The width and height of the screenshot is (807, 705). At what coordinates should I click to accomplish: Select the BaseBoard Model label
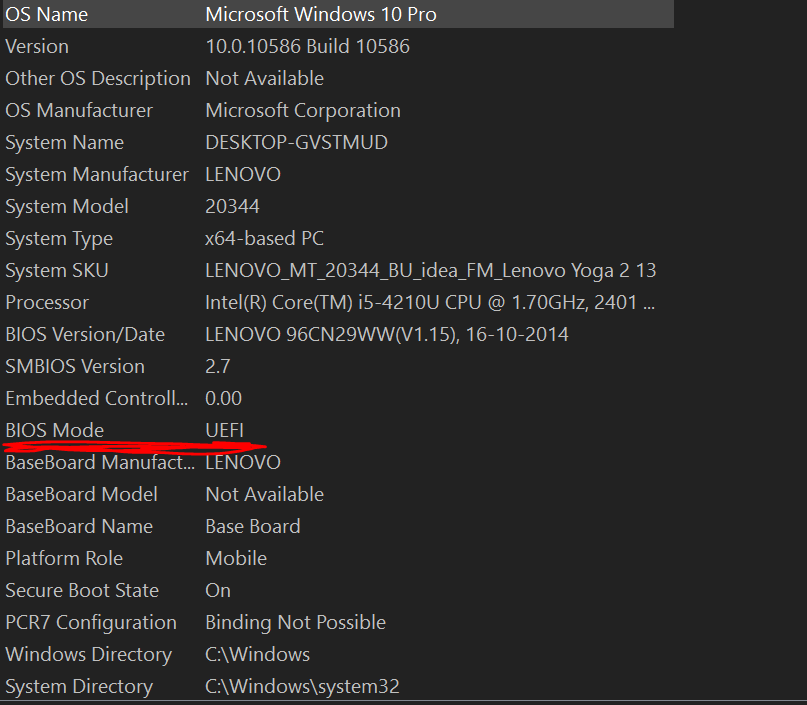pos(81,495)
